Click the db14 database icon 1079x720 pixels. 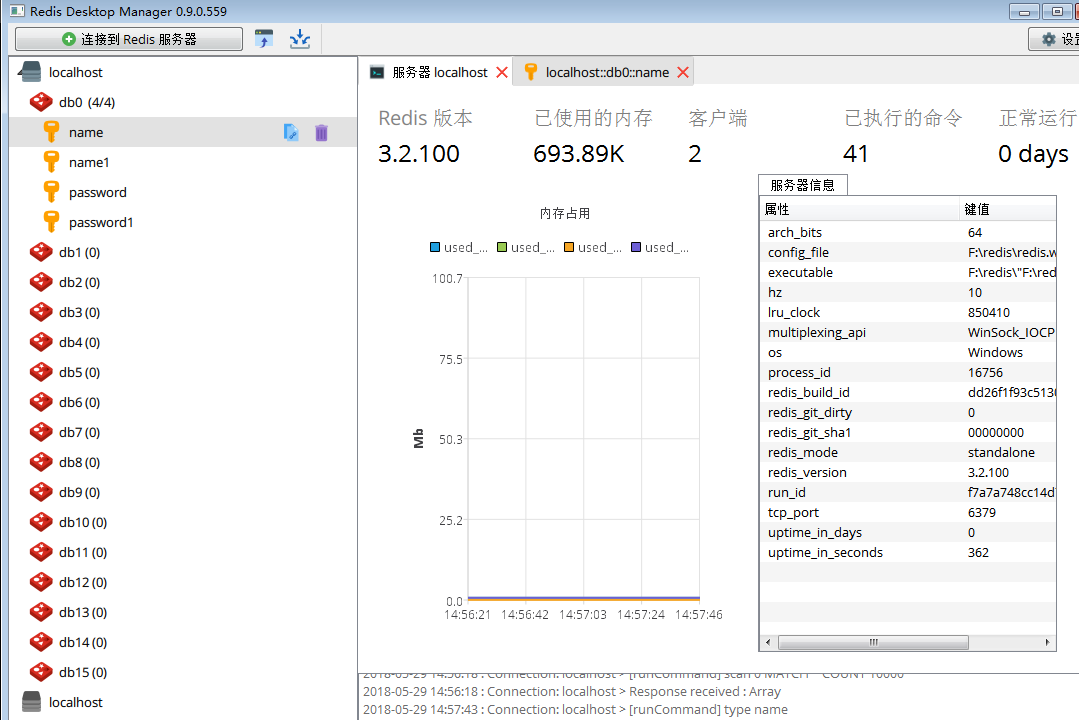(x=41, y=642)
